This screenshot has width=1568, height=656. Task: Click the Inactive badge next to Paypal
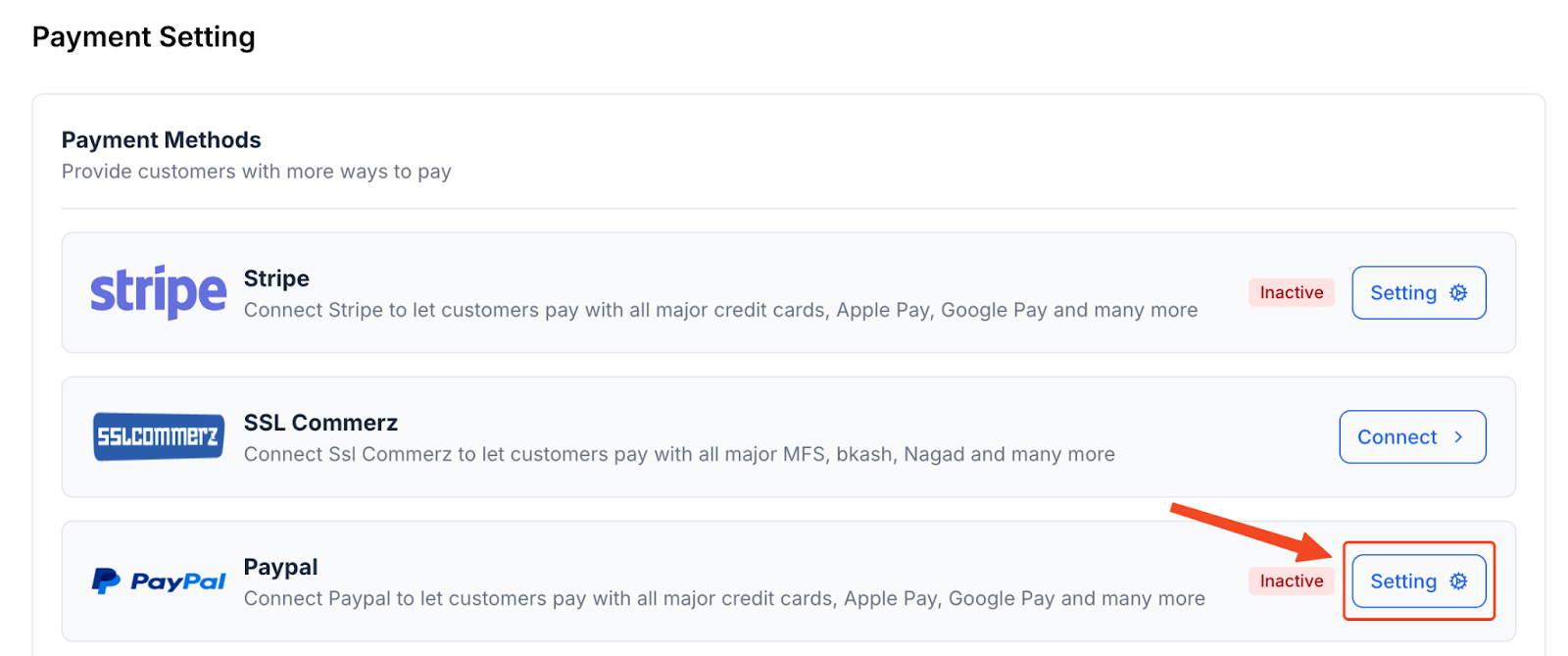1291,580
